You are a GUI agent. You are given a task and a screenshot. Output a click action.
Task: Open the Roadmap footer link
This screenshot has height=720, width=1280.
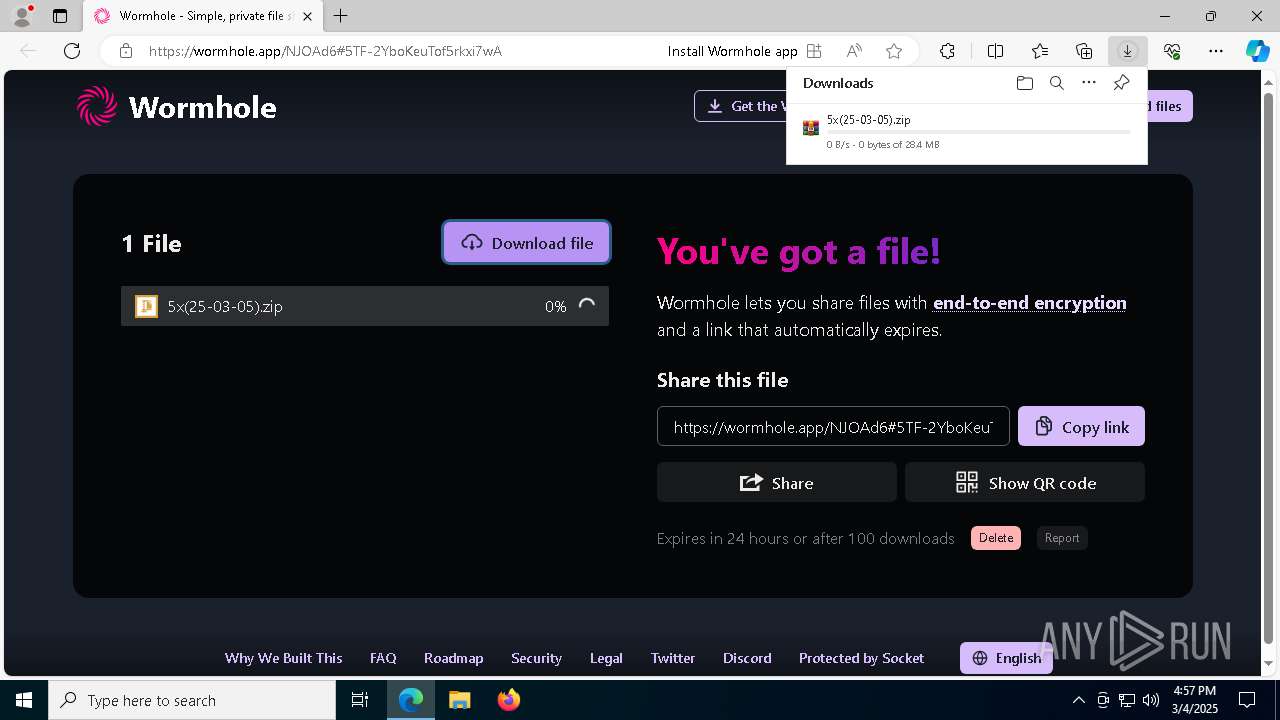point(453,658)
